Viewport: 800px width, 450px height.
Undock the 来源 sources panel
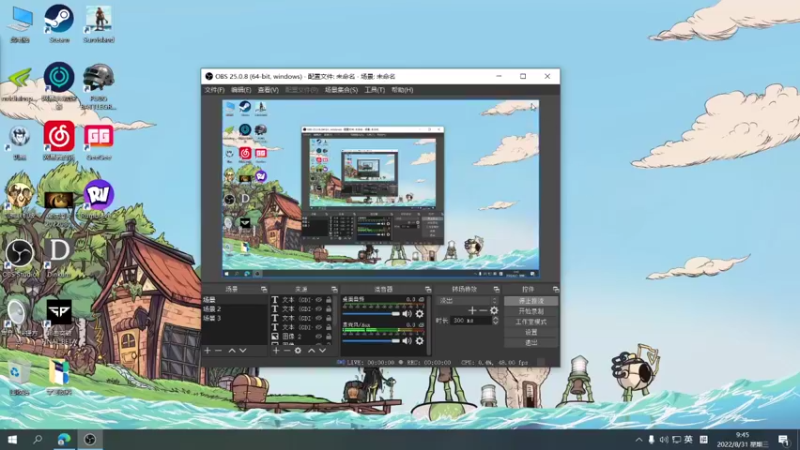[x=334, y=289]
